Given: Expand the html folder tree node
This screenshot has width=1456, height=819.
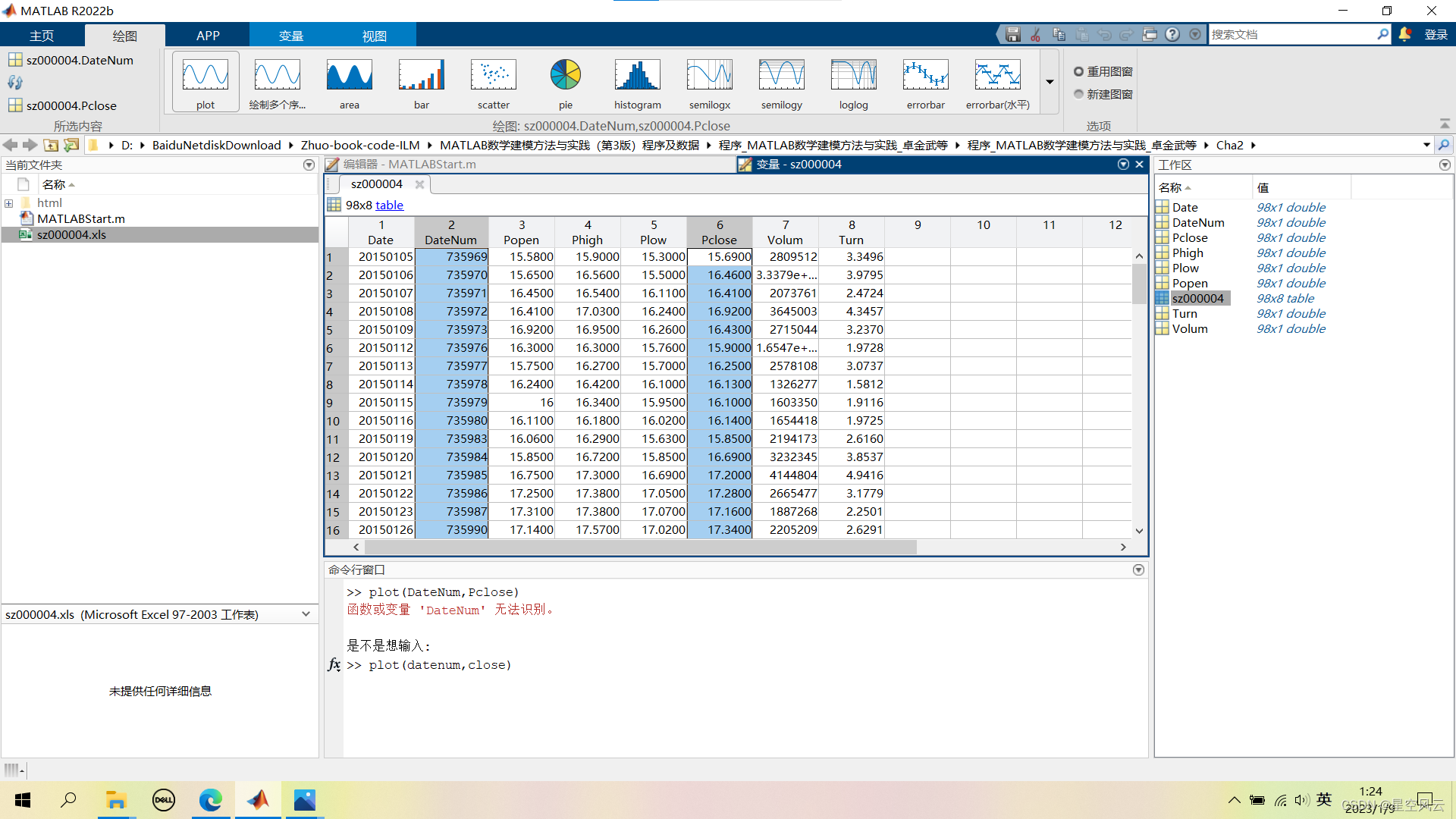Looking at the screenshot, I should click(x=9, y=203).
